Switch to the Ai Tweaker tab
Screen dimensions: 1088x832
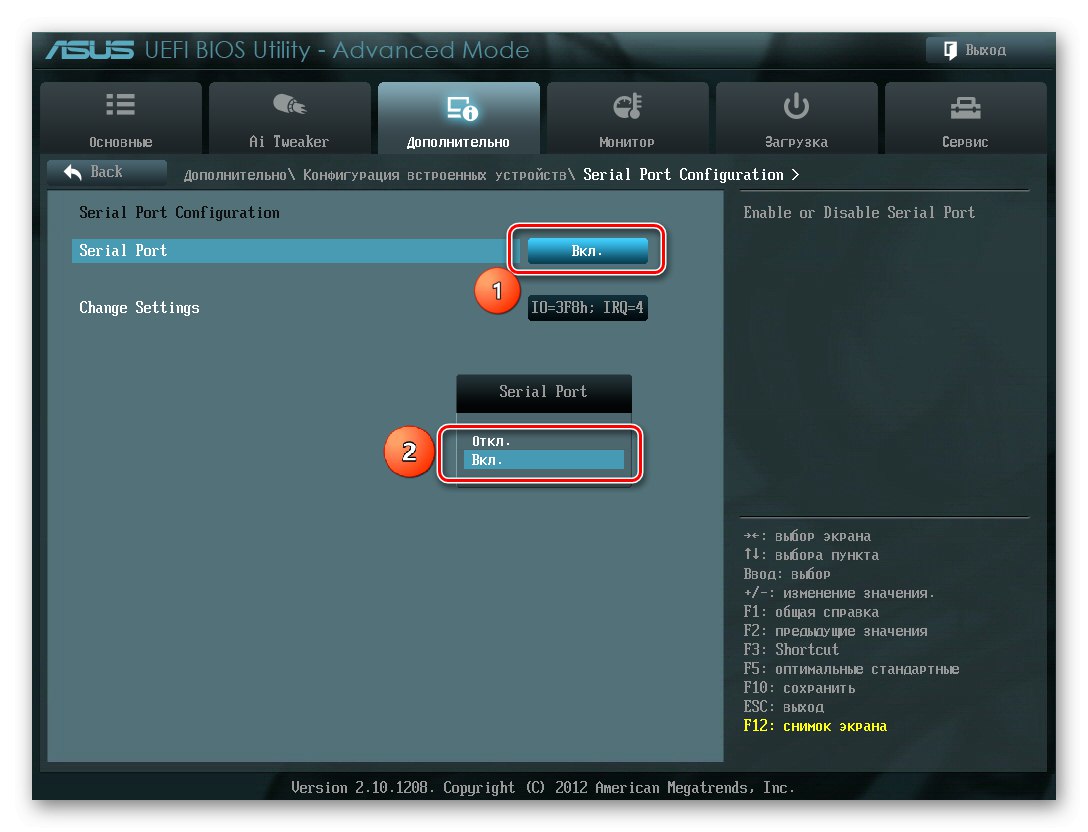289,118
